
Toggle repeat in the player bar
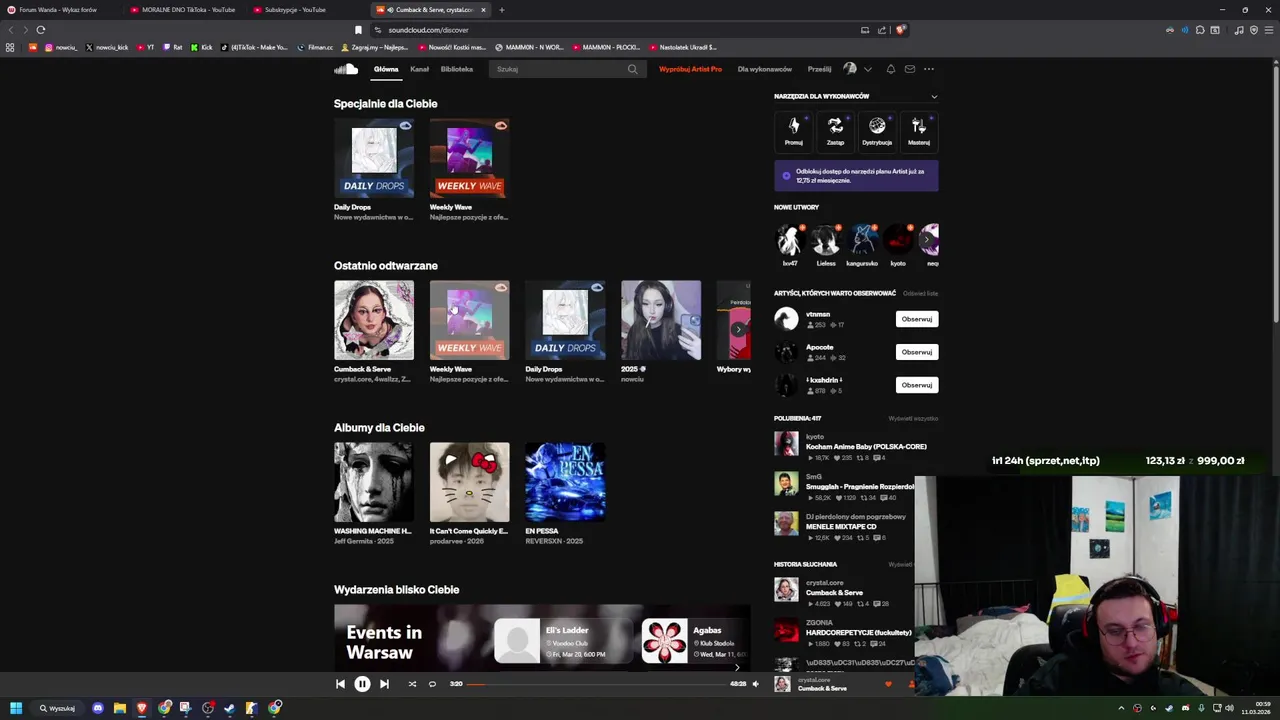432,684
